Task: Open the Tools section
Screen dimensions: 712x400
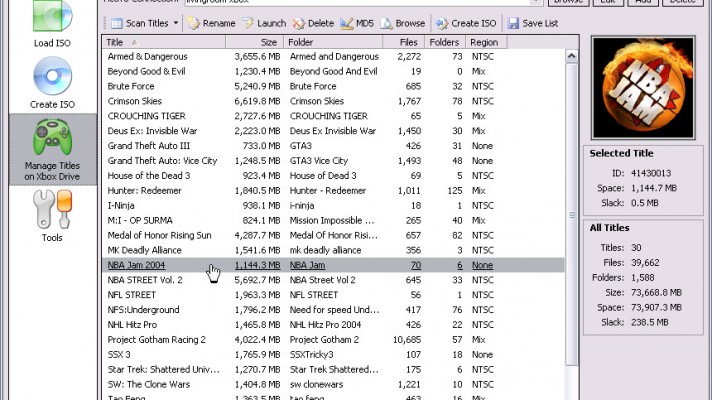Action: coord(52,216)
